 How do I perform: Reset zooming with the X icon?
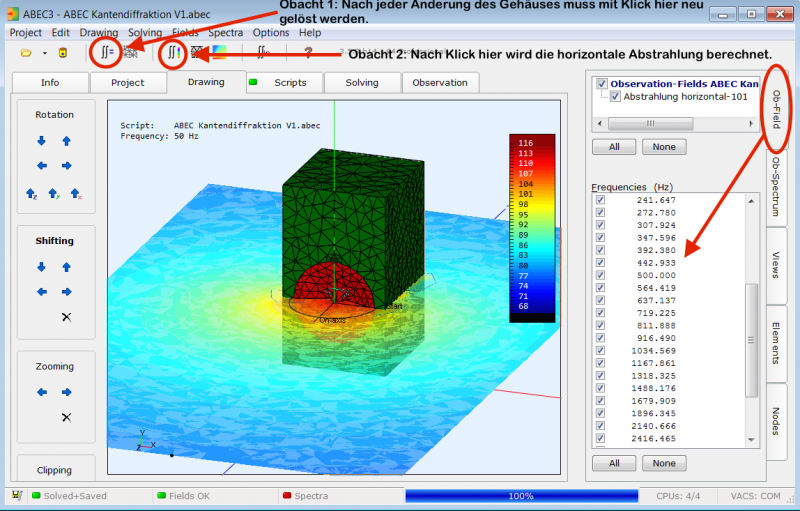pyautogui.click(x=66, y=418)
